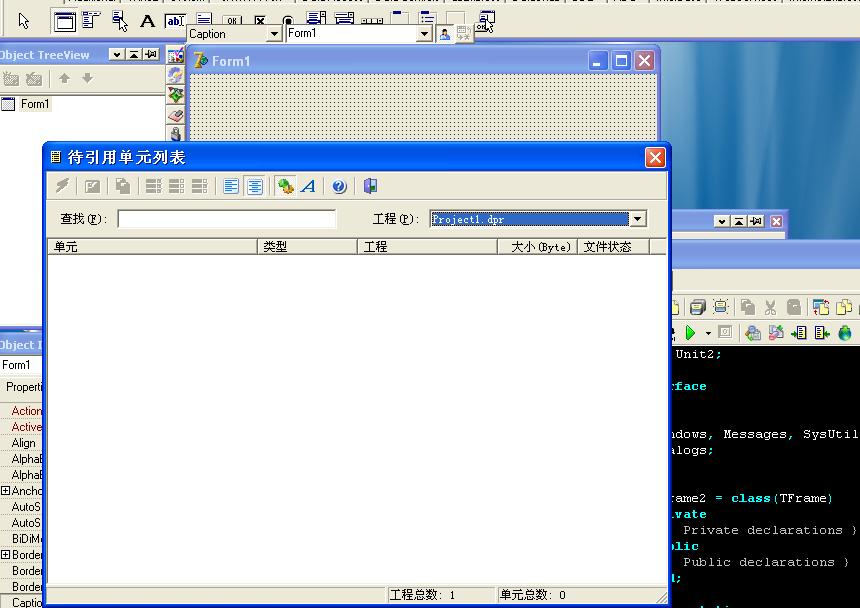
Task: Open the Caption property dropdown
Action: pos(273,34)
